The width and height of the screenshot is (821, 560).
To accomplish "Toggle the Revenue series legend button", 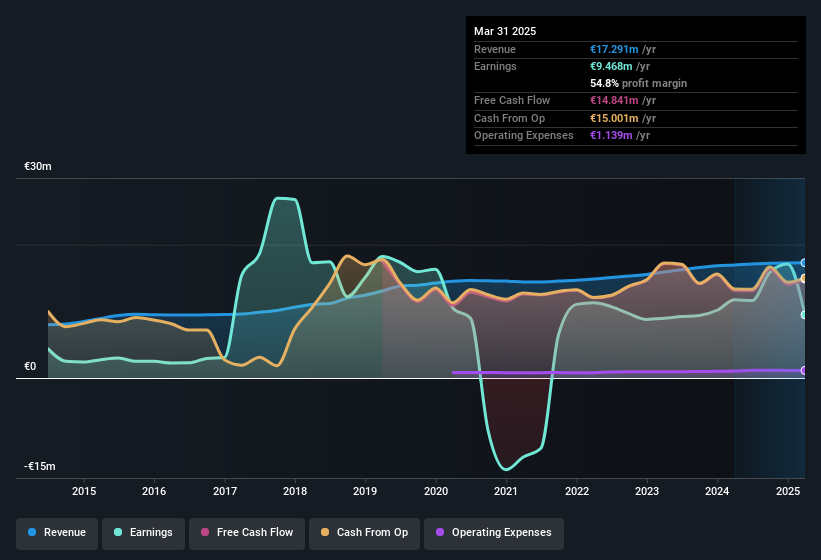I will click(x=57, y=533).
